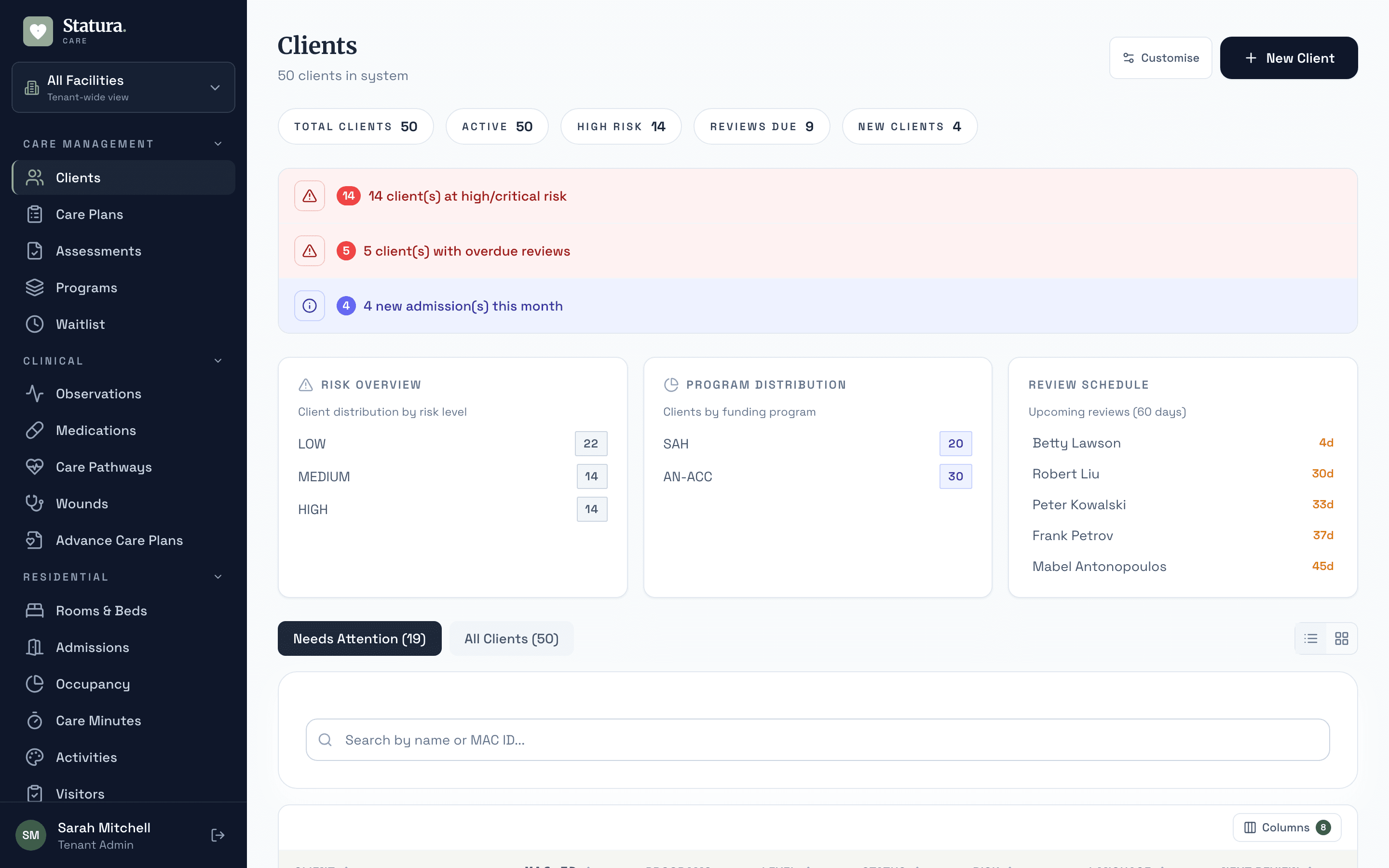Click the MEDIUM risk count badge
The height and width of the screenshot is (868, 1389).
pos(591,476)
